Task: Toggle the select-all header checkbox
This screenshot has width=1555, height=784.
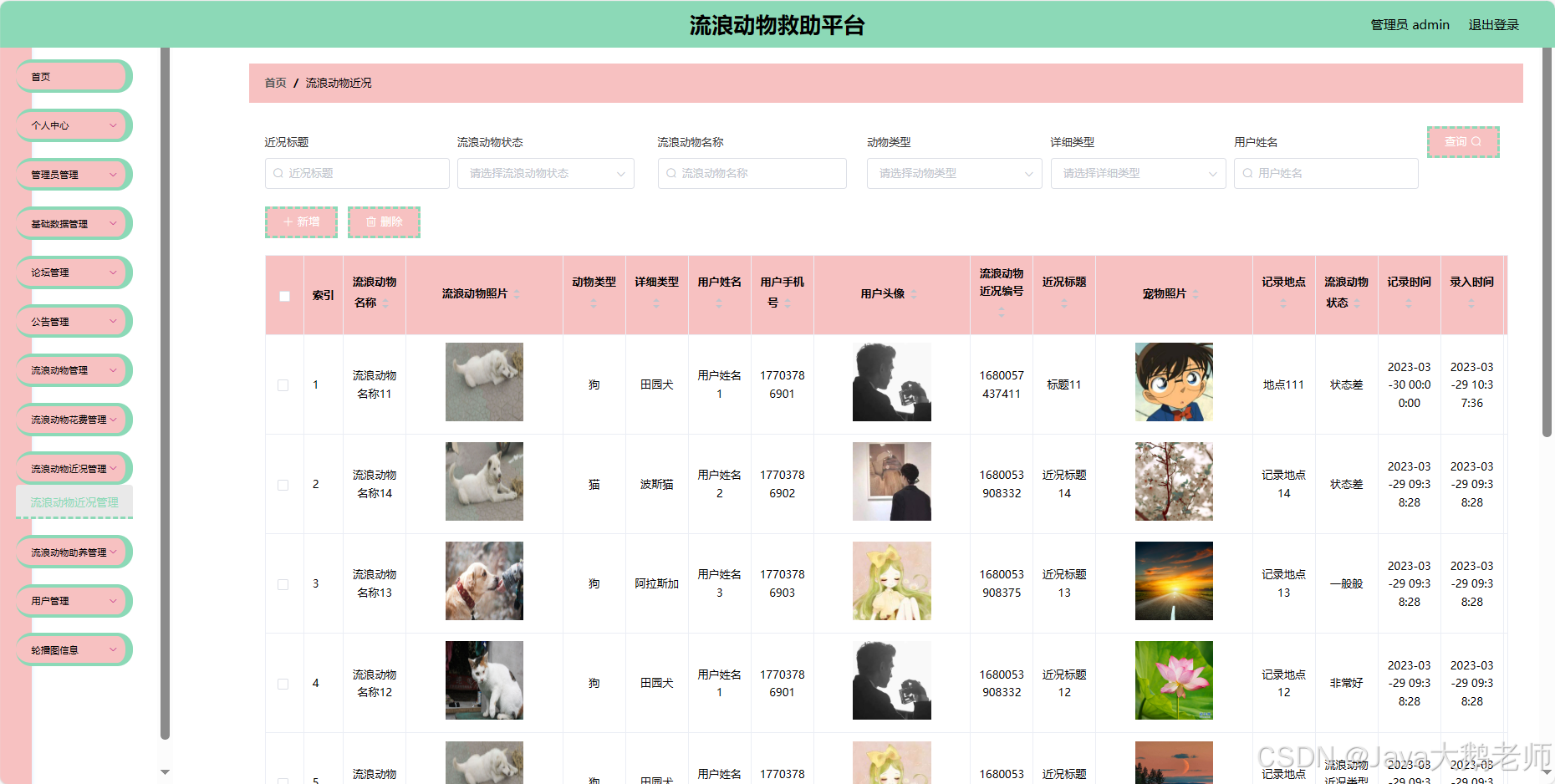Action: pos(284,296)
